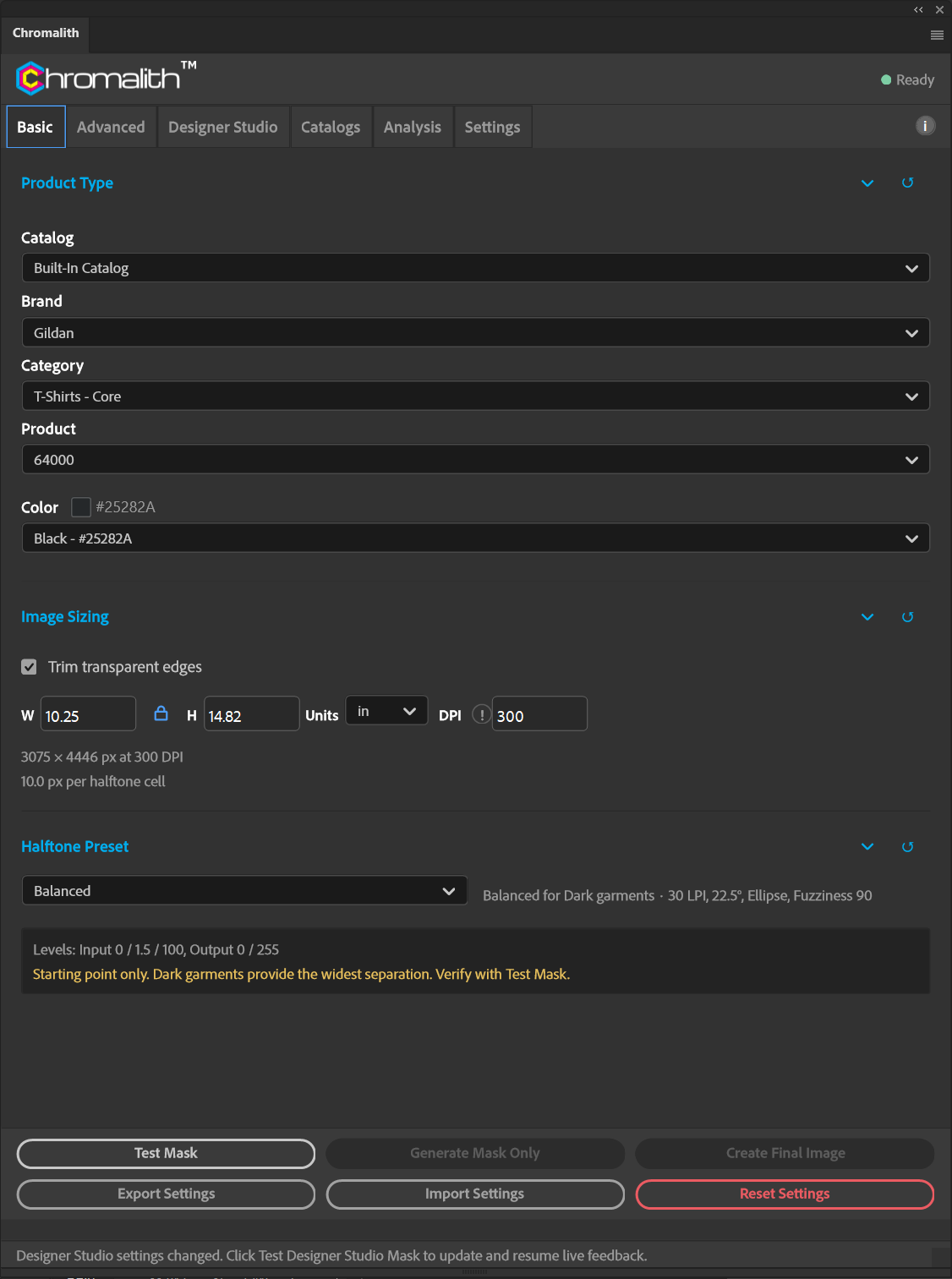Switch to the Basic tab

click(x=36, y=127)
